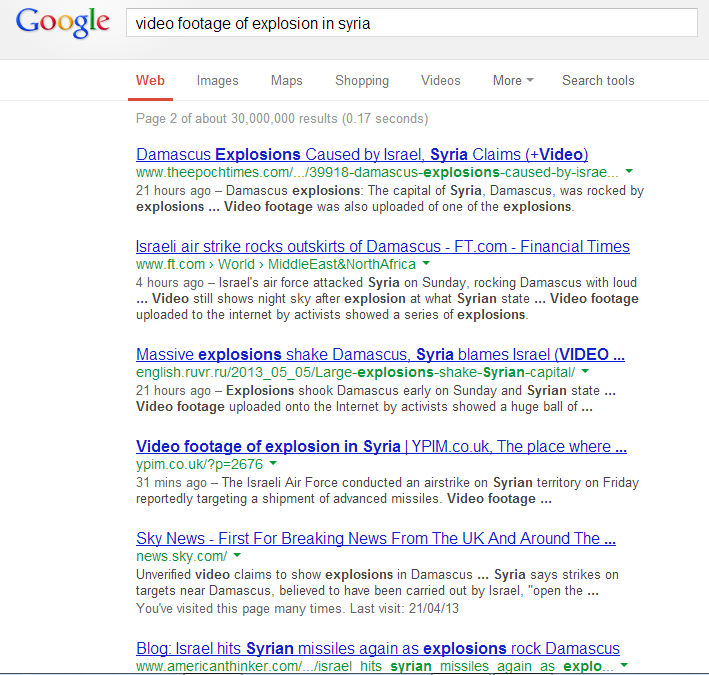Click the 'Unverified video claims' Sky News snippet
Viewport: 709px width, 675px height.
pos(377,582)
